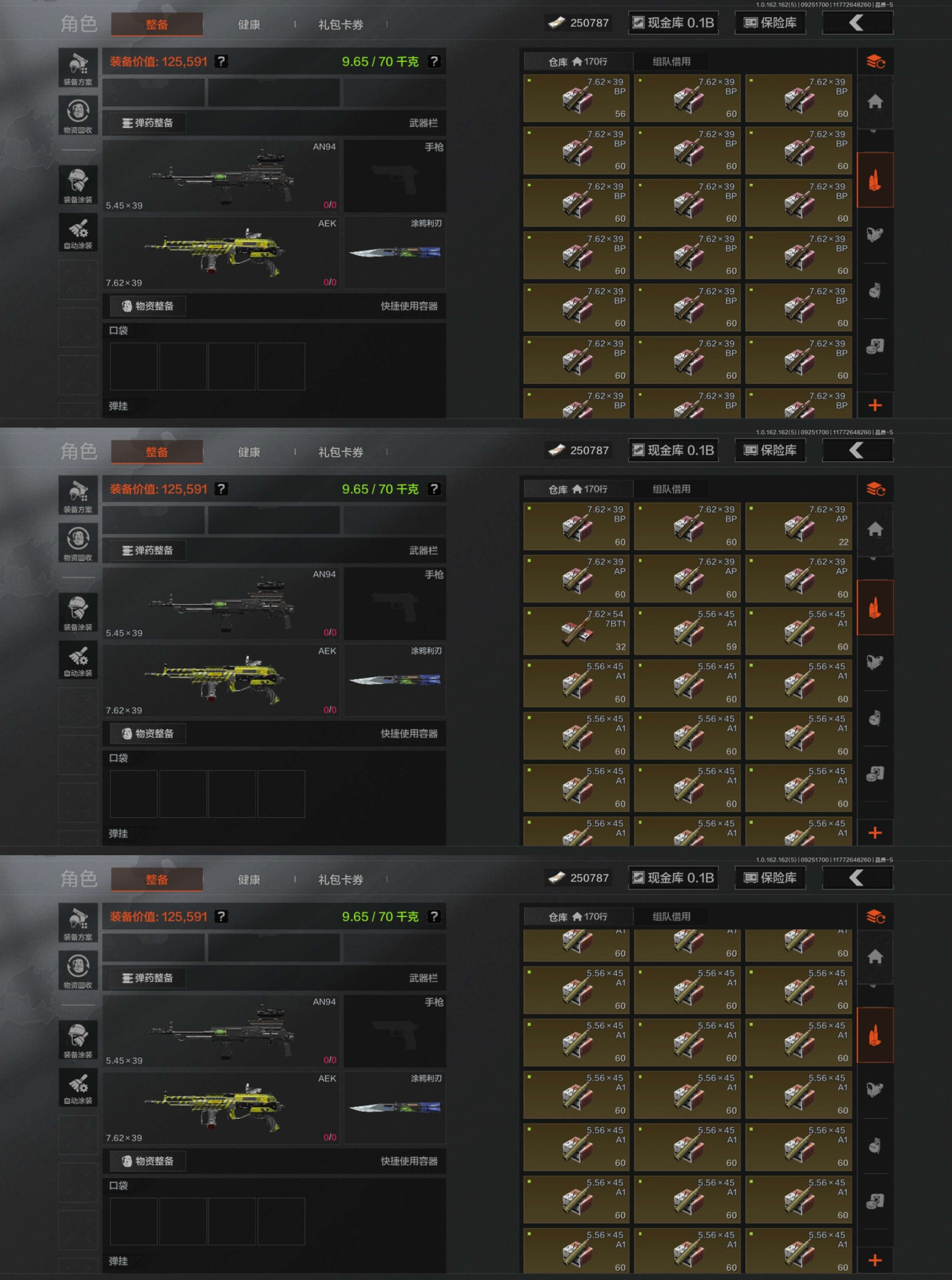Select the 7.62×39 AP stack of 22
Screen dimensions: 952x1280
(798, 526)
